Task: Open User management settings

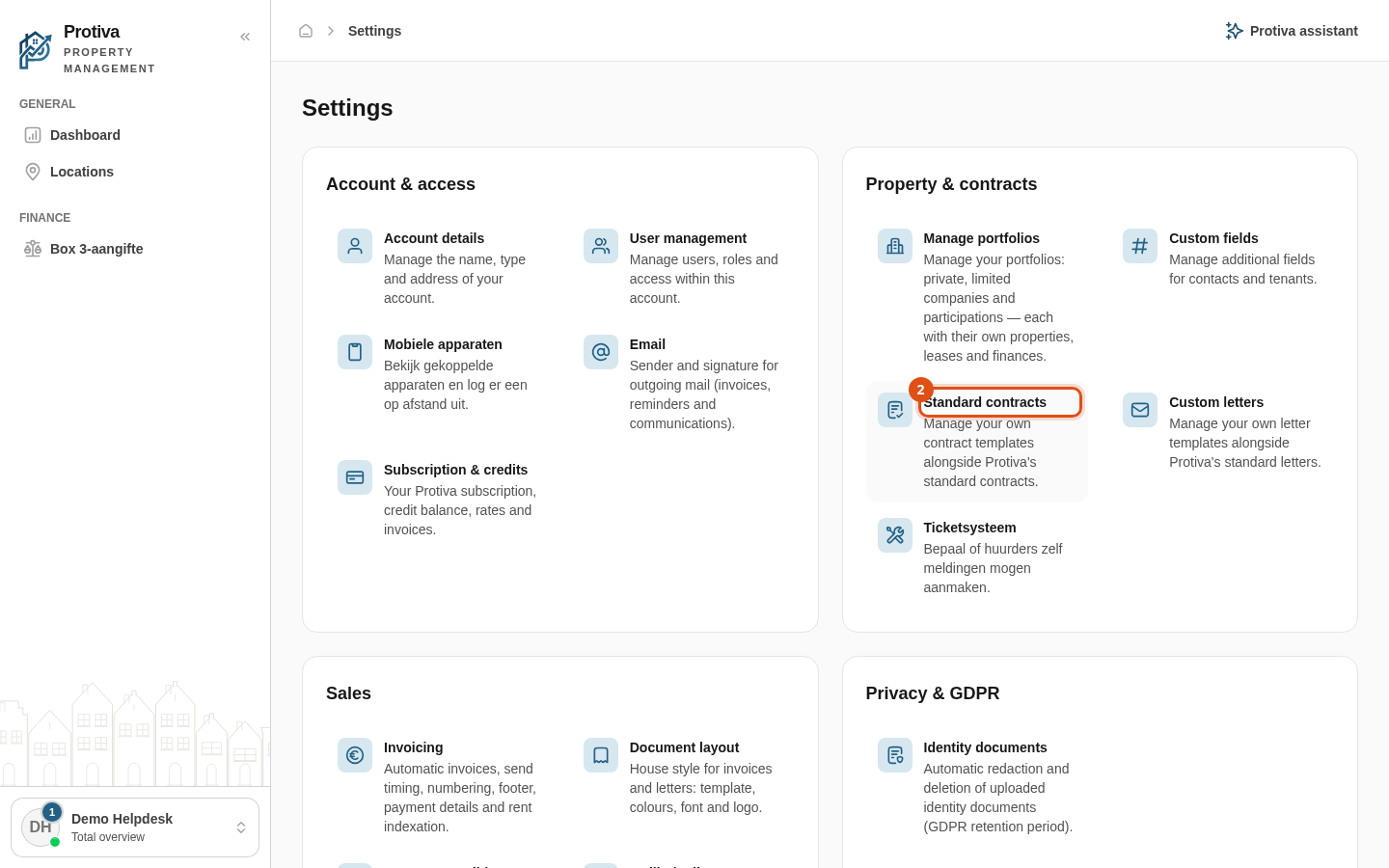Action: pyautogui.click(x=688, y=238)
